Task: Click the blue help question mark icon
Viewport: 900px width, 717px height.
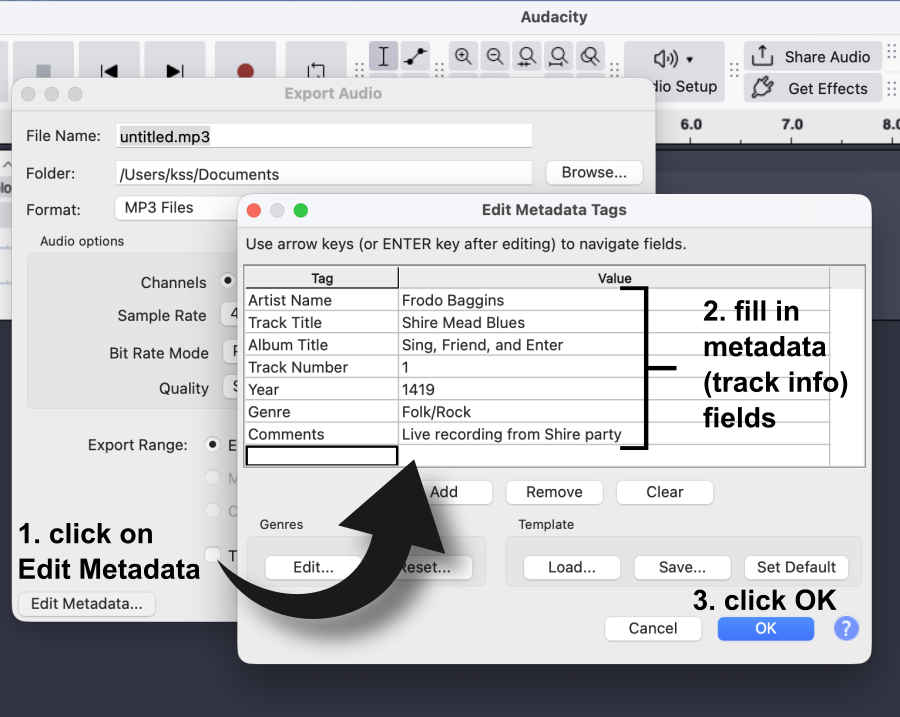Action: point(846,628)
